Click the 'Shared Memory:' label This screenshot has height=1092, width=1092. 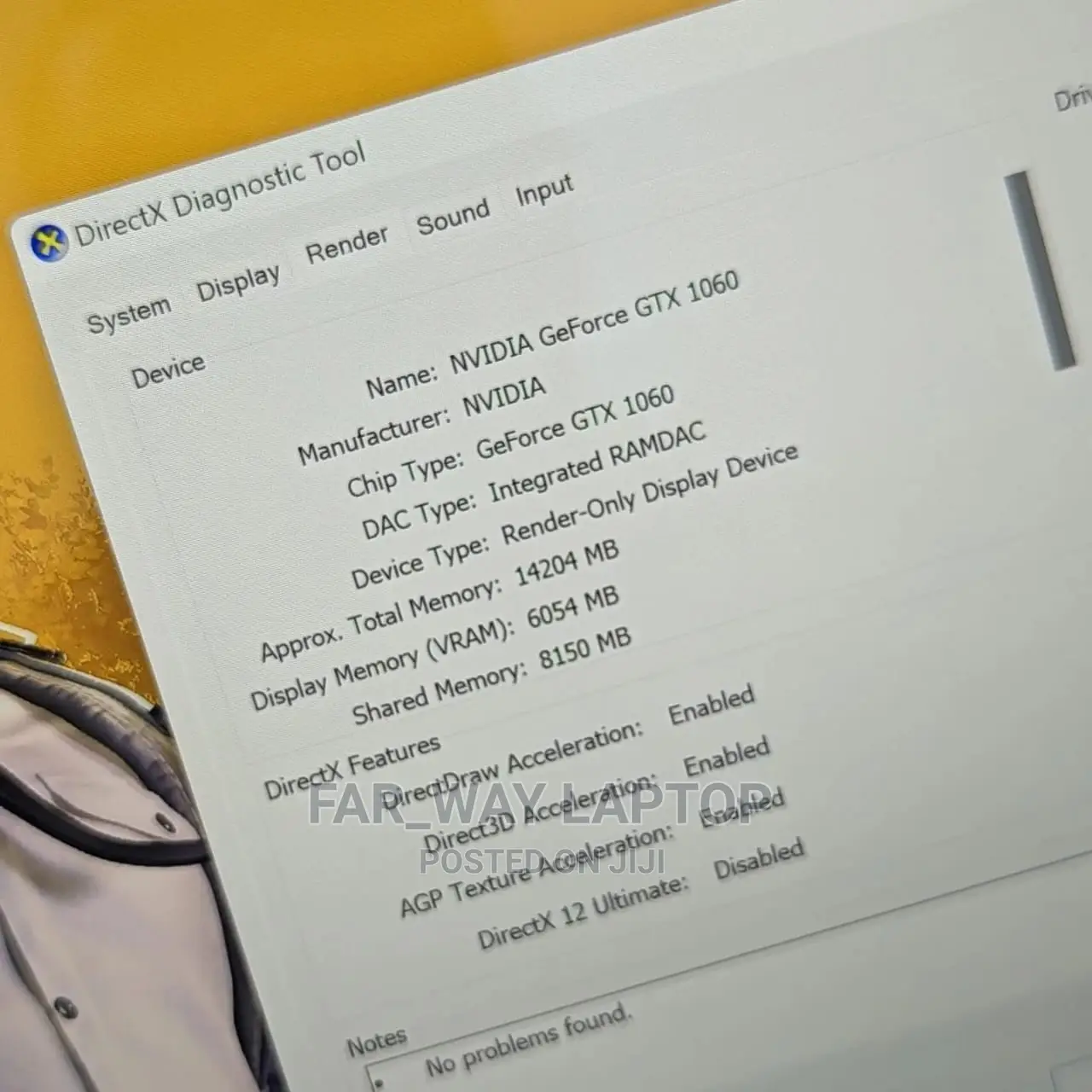[439, 694]
